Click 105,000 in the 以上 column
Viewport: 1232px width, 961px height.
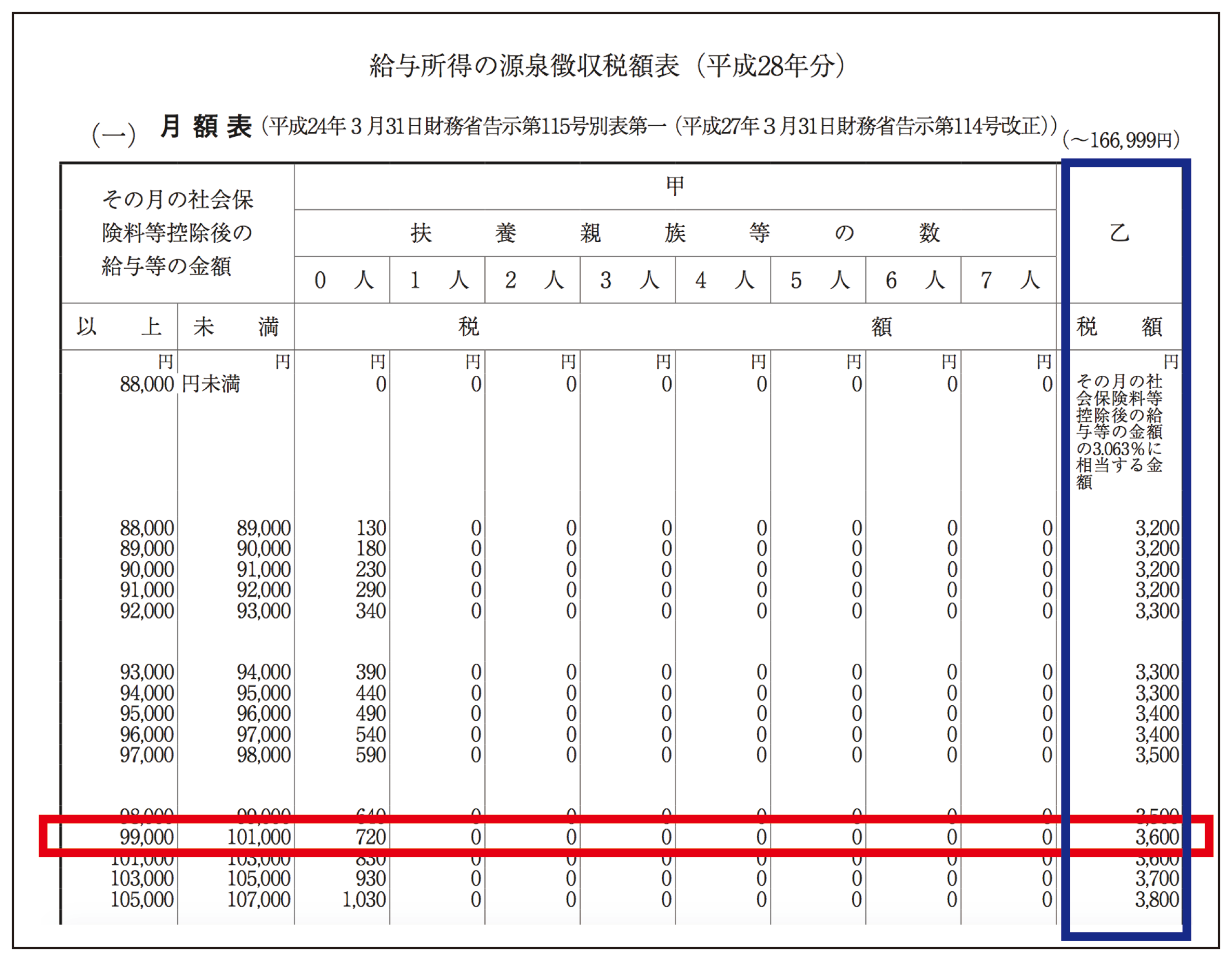point(142,900)
